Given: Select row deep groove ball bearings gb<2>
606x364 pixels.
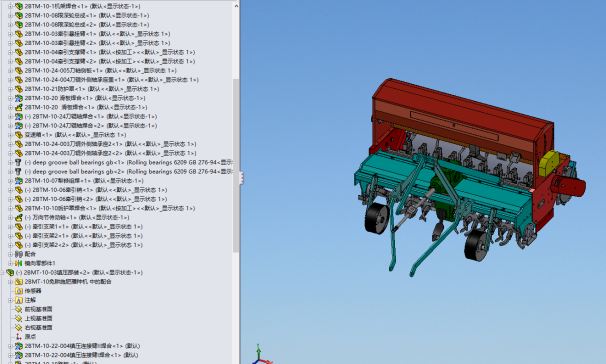Looking at the screenshot, I should [128, 172].
